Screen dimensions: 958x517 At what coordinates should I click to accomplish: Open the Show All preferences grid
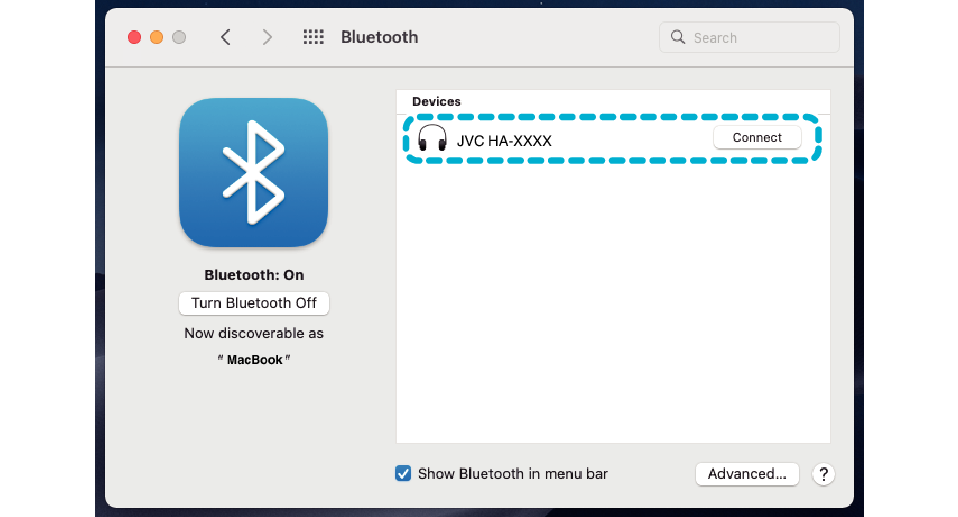click(x=313, y=37)
